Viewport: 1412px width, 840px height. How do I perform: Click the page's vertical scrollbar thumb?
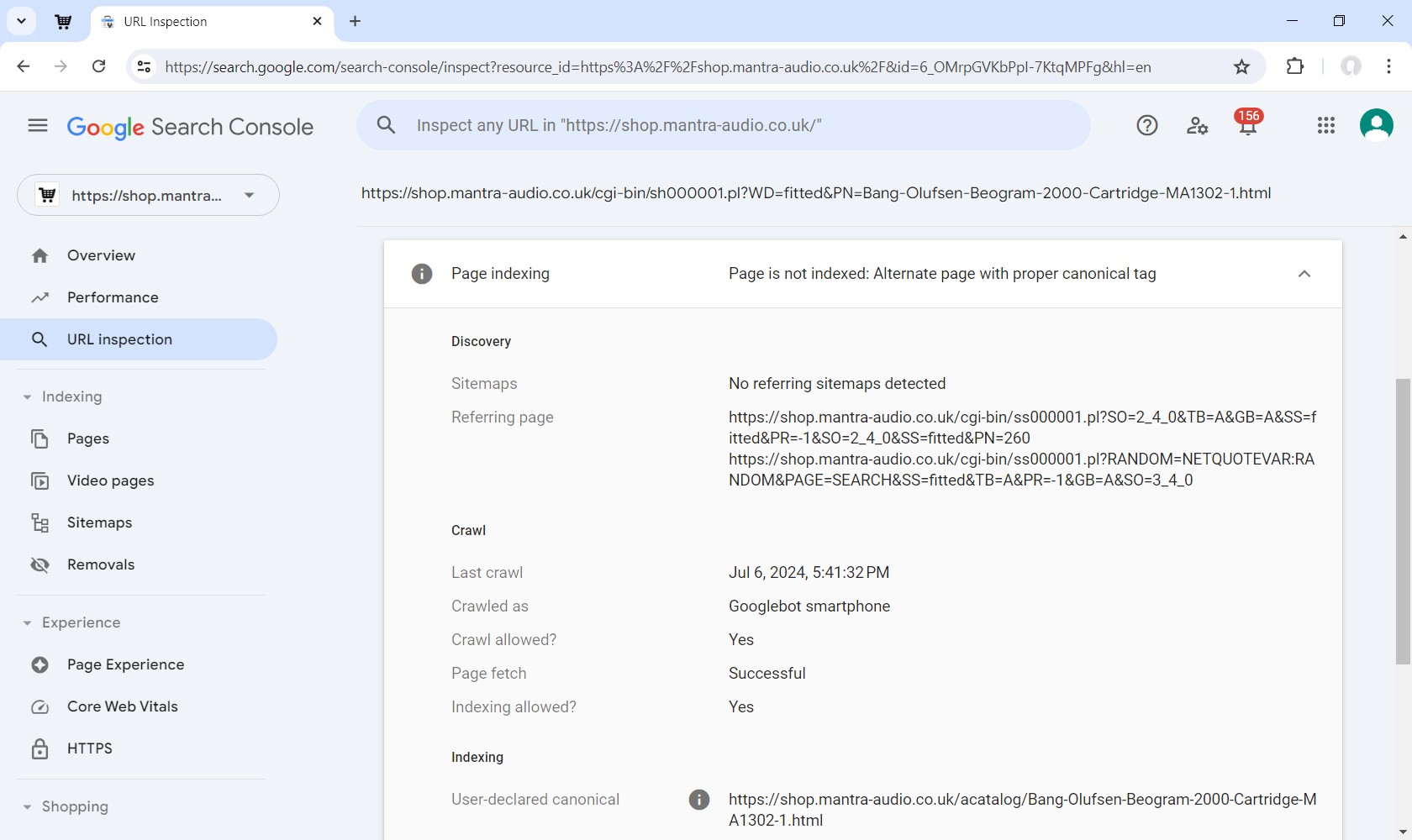point(1403,521)
